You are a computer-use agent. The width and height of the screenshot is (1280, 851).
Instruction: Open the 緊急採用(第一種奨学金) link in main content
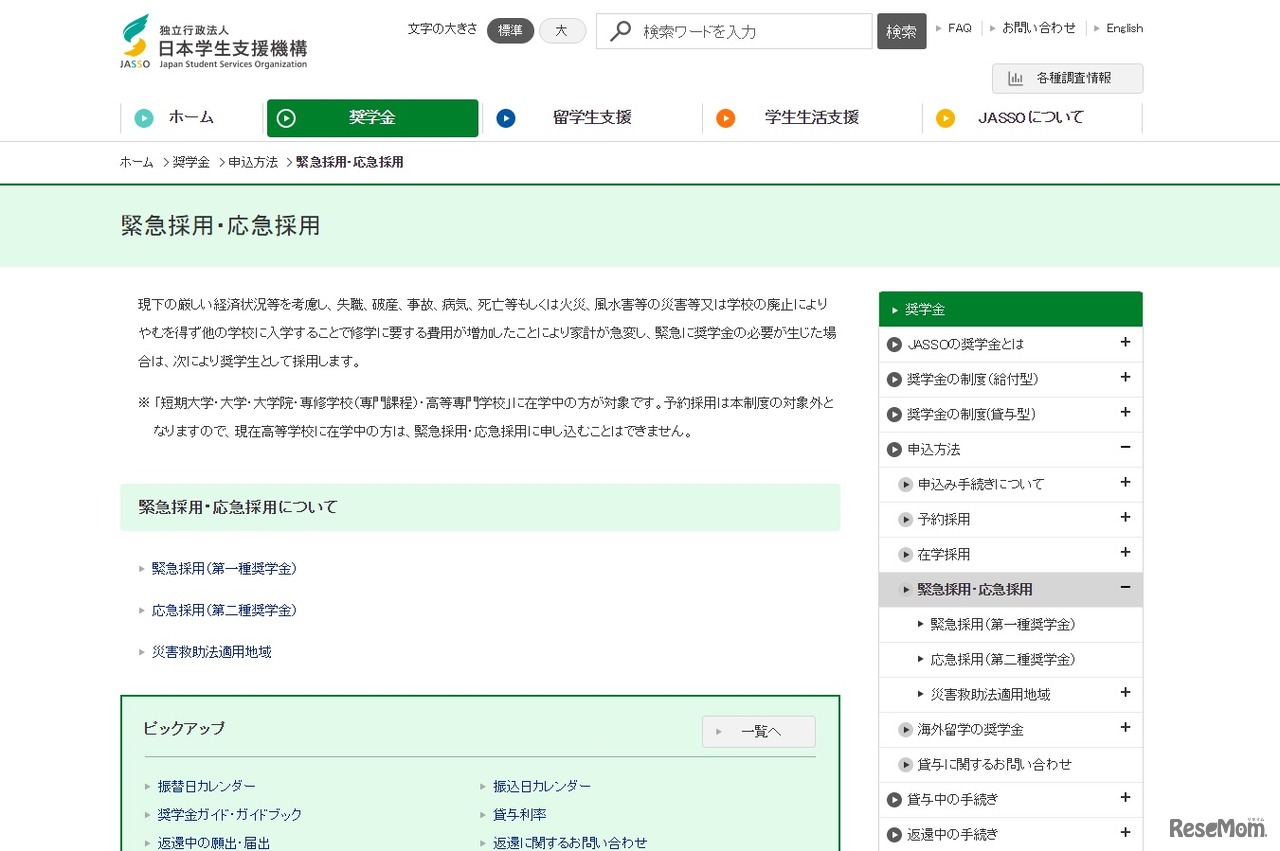coord(224,568)
